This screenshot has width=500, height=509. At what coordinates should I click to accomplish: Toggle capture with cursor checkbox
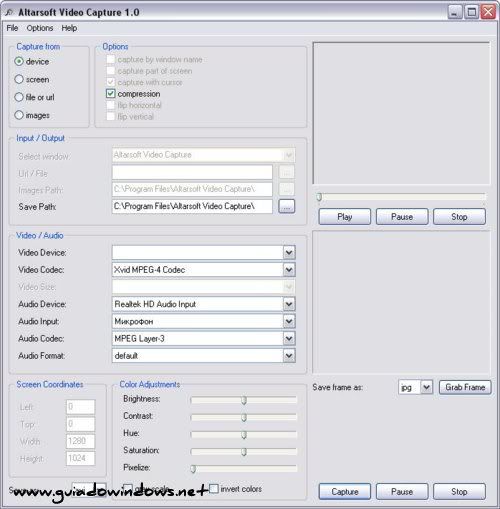pyautogui.click(x=111, y=82)
